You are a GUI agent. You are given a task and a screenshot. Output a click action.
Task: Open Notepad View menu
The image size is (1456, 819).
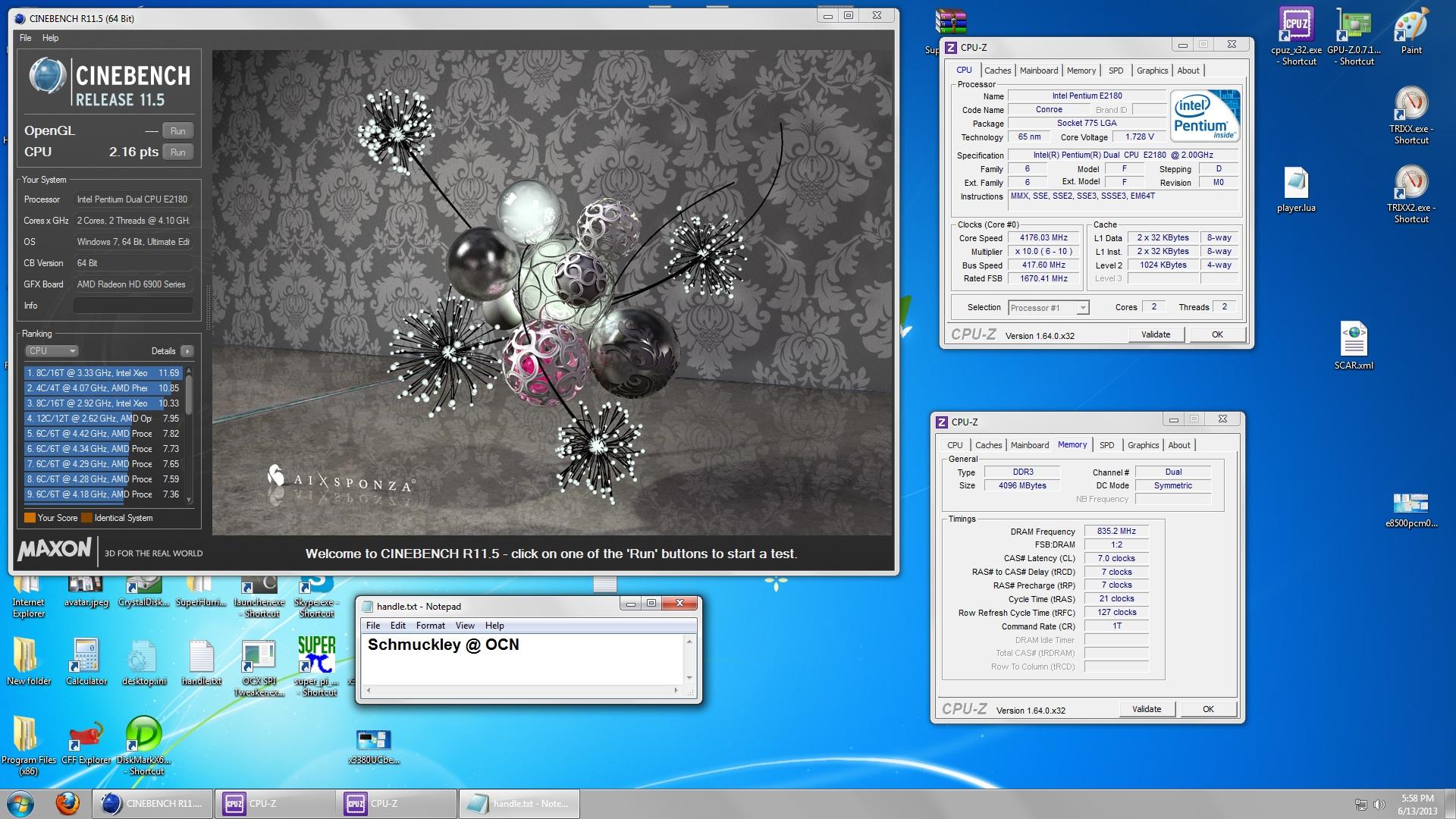click(x=465, y=626)
